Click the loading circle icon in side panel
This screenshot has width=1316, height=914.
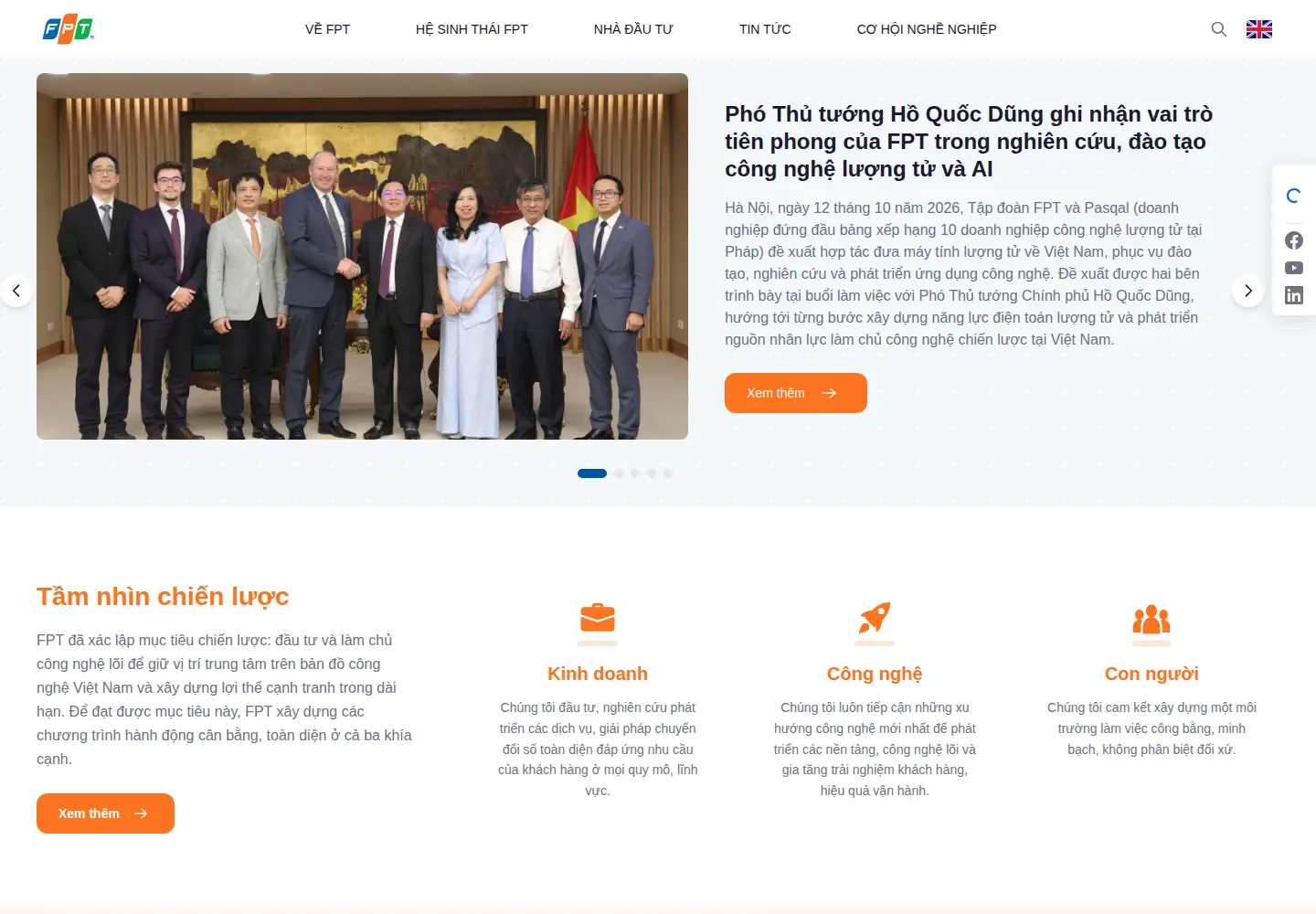[1294, 196]
